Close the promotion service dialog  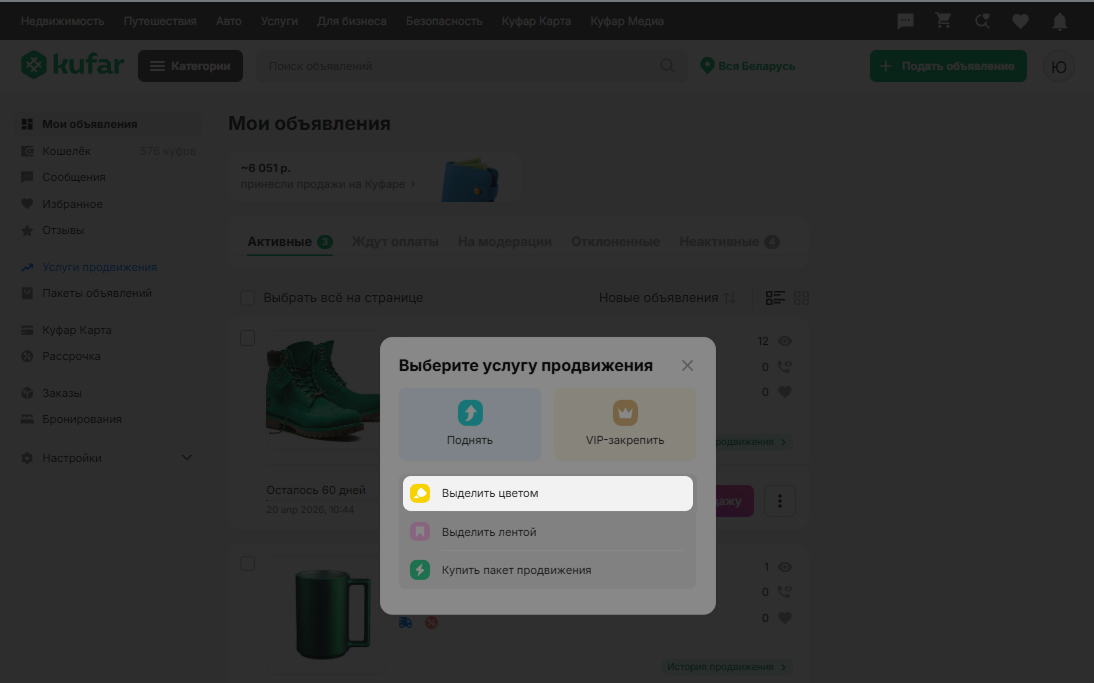(687, 366)
